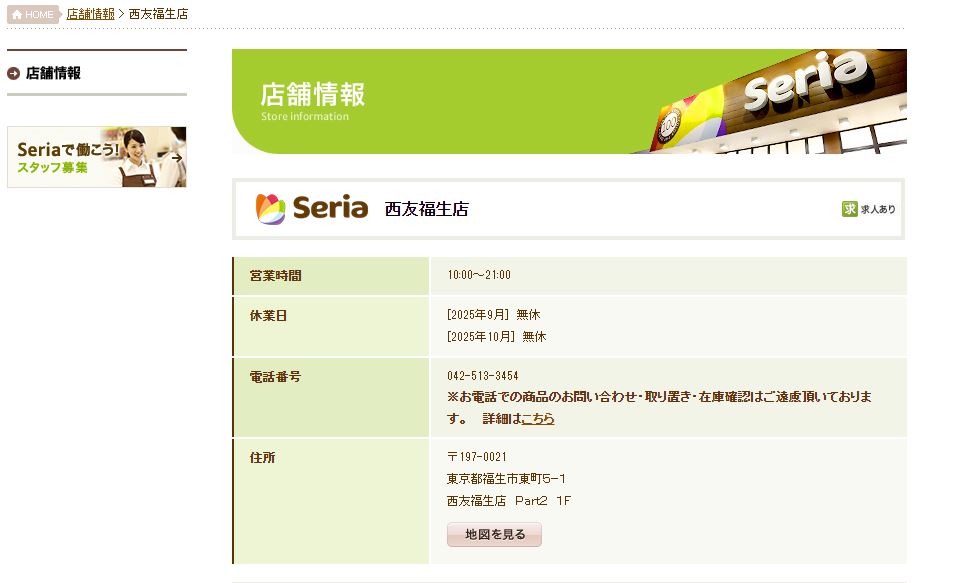Click the phone number 042-513-3454
The image size is (958, 583).
click(x=483, y=376)
